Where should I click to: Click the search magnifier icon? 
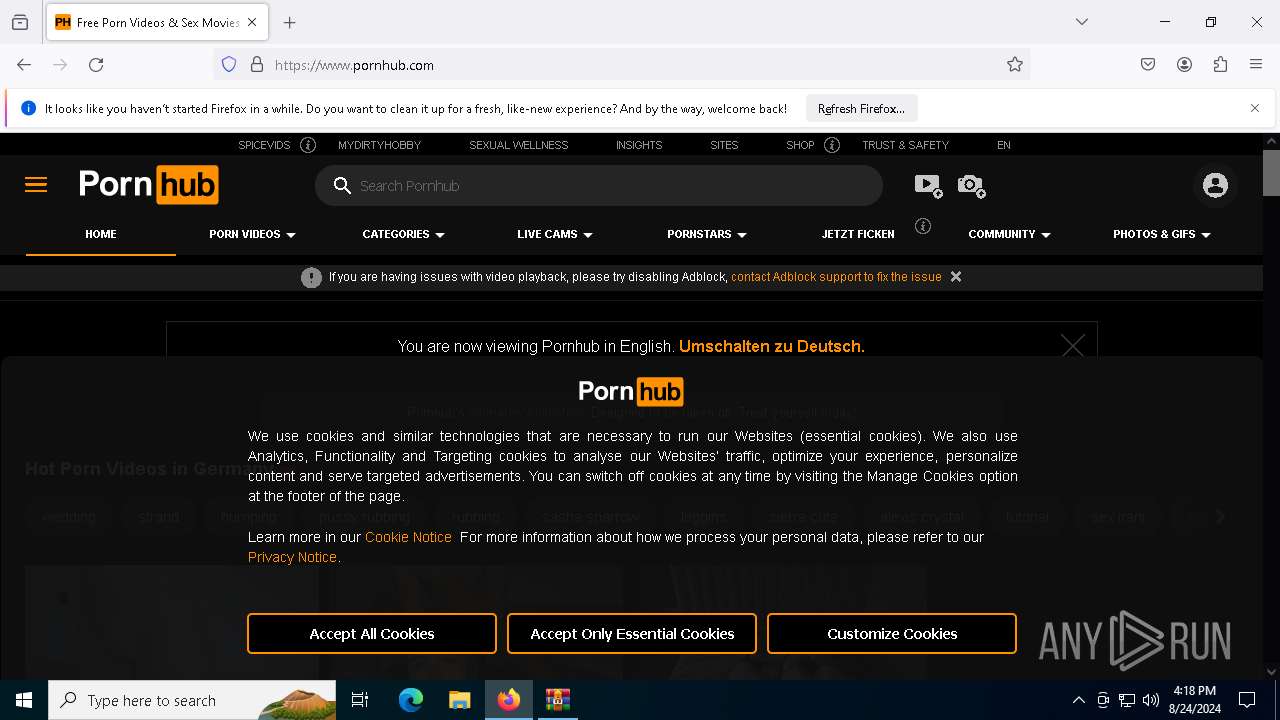342,186
